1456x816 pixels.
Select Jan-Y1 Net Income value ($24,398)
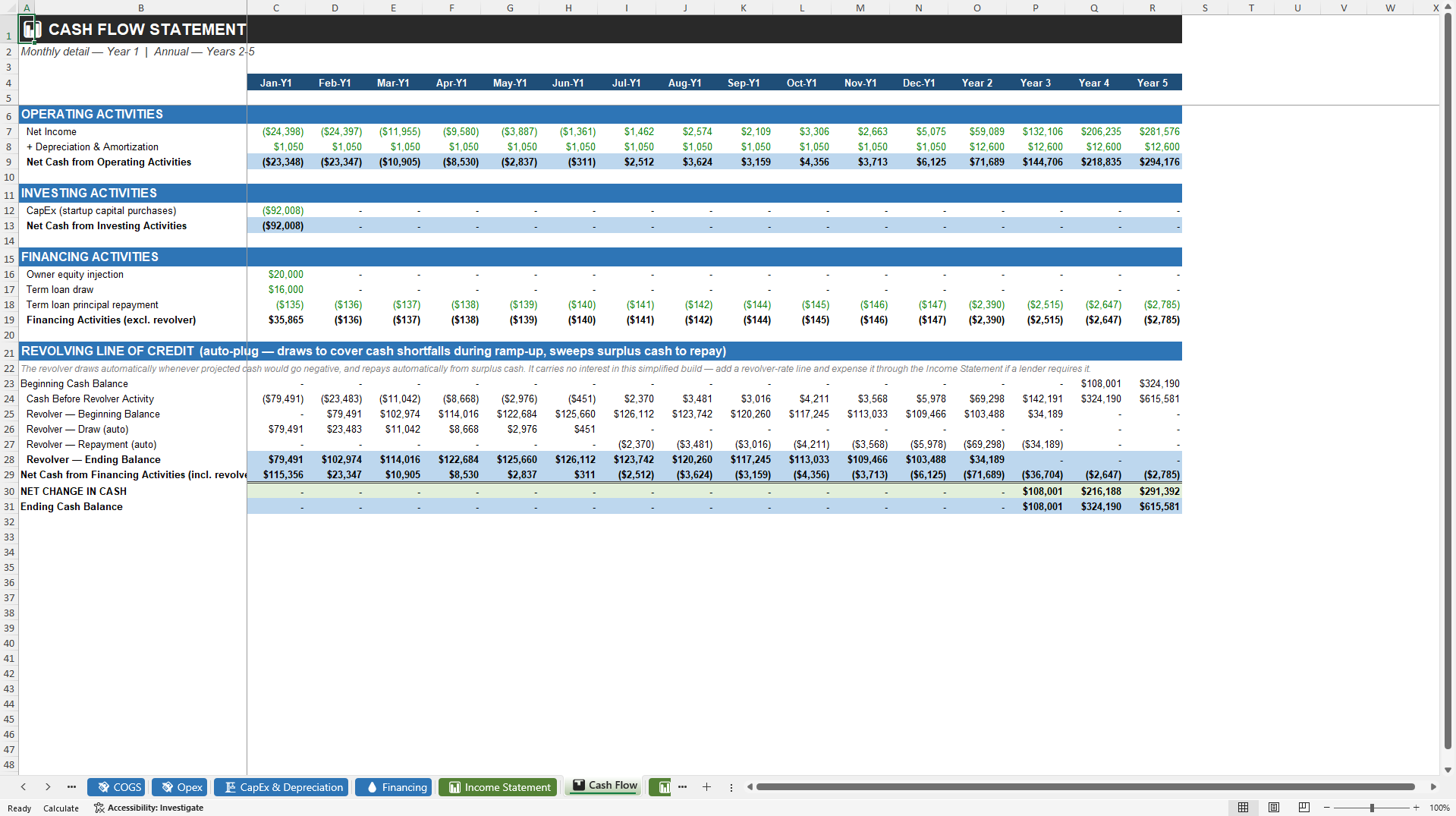tap(276, 131)
